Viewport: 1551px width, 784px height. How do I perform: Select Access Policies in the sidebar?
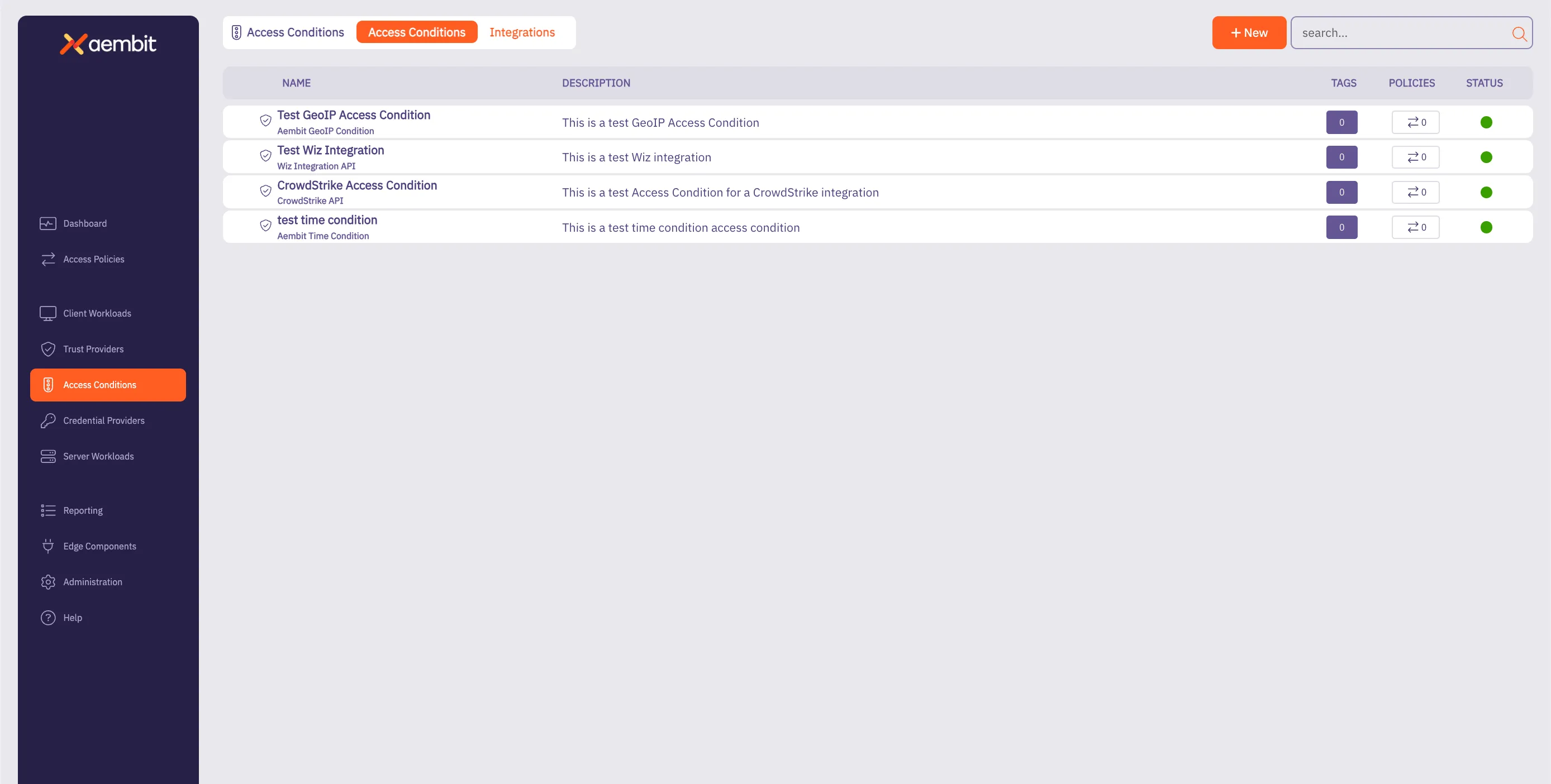click(93, 259)
